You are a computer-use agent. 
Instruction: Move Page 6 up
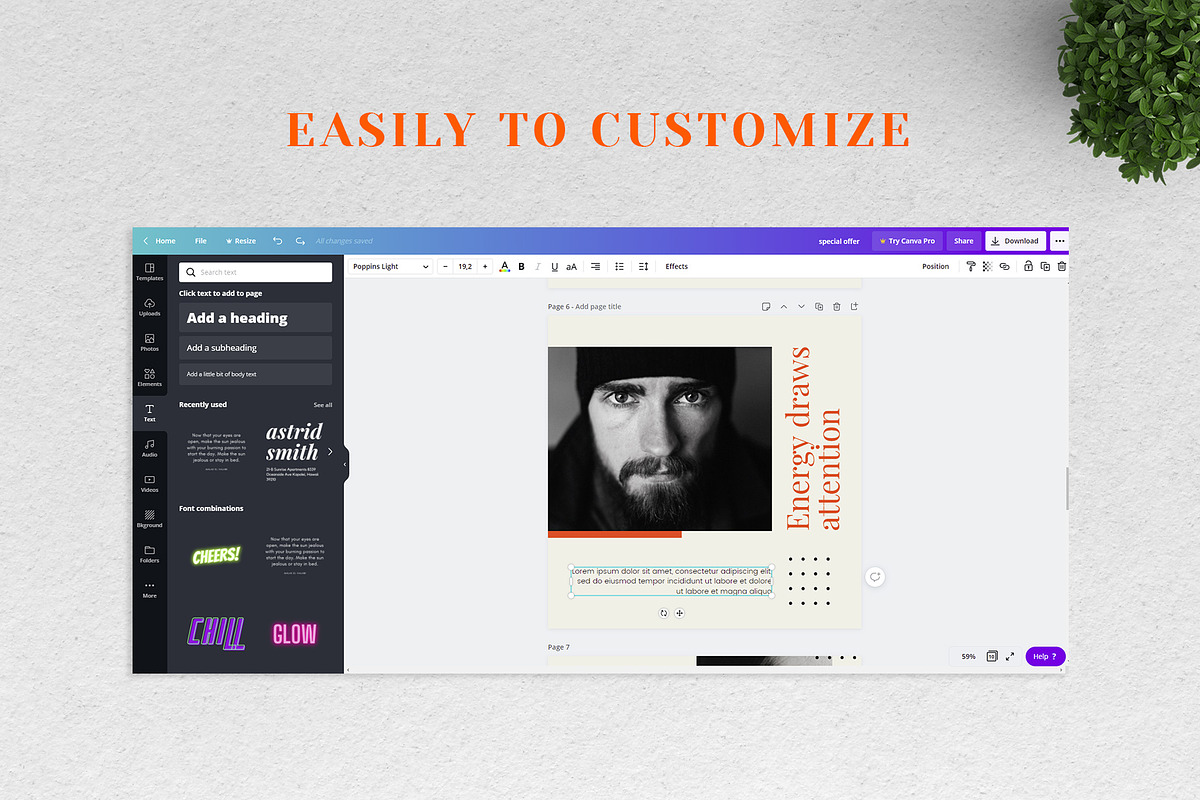point(783,306)
